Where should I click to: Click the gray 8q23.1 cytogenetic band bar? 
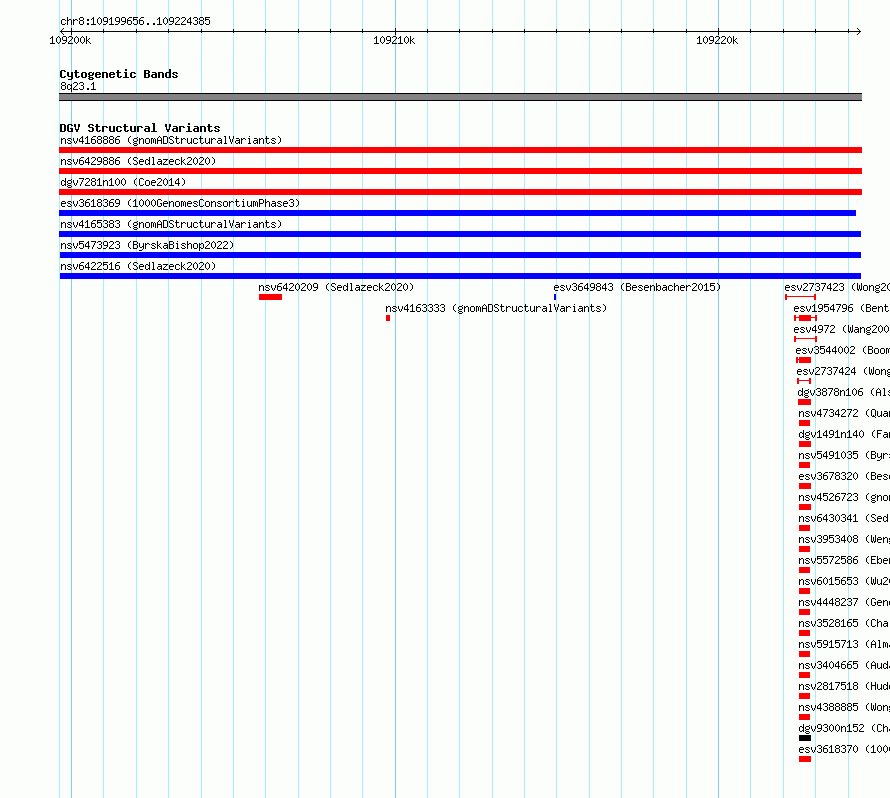(460, 97)
